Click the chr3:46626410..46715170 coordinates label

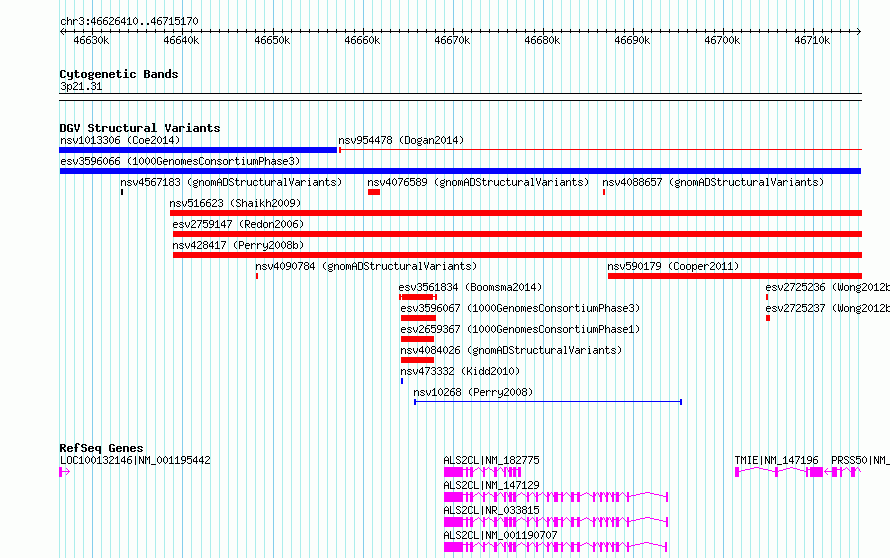129,22
